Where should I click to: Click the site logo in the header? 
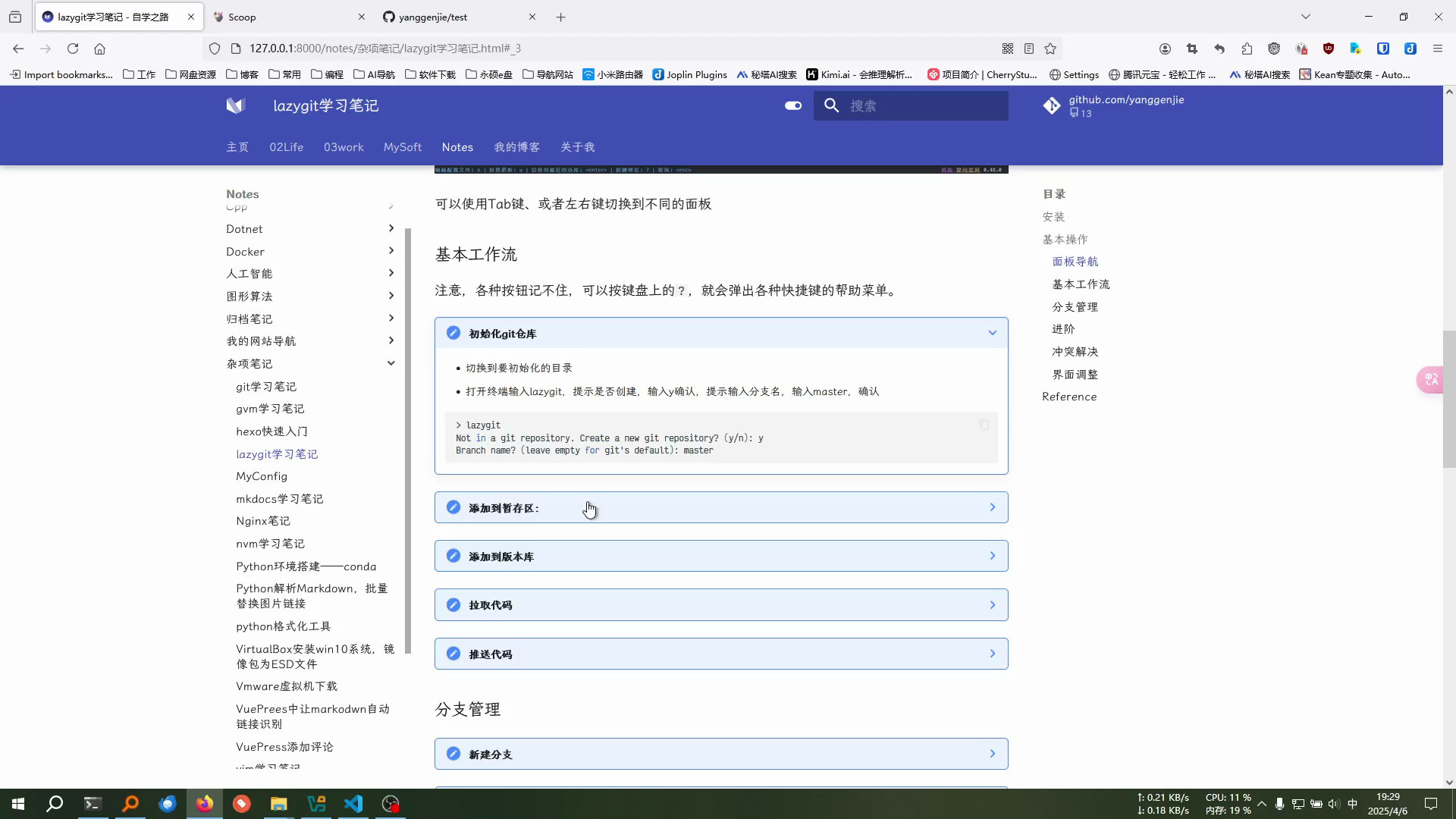(236, 105)
